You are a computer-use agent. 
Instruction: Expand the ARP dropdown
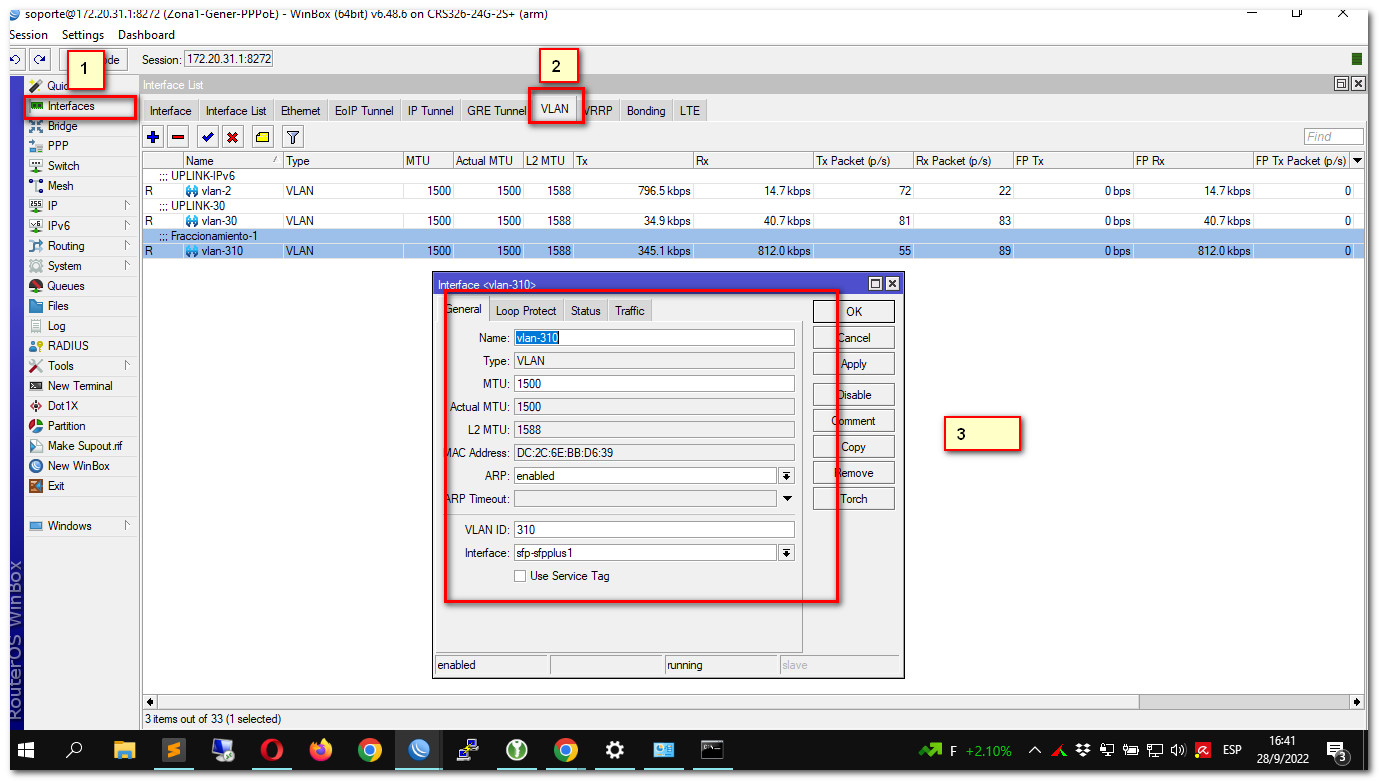(787, 476)
